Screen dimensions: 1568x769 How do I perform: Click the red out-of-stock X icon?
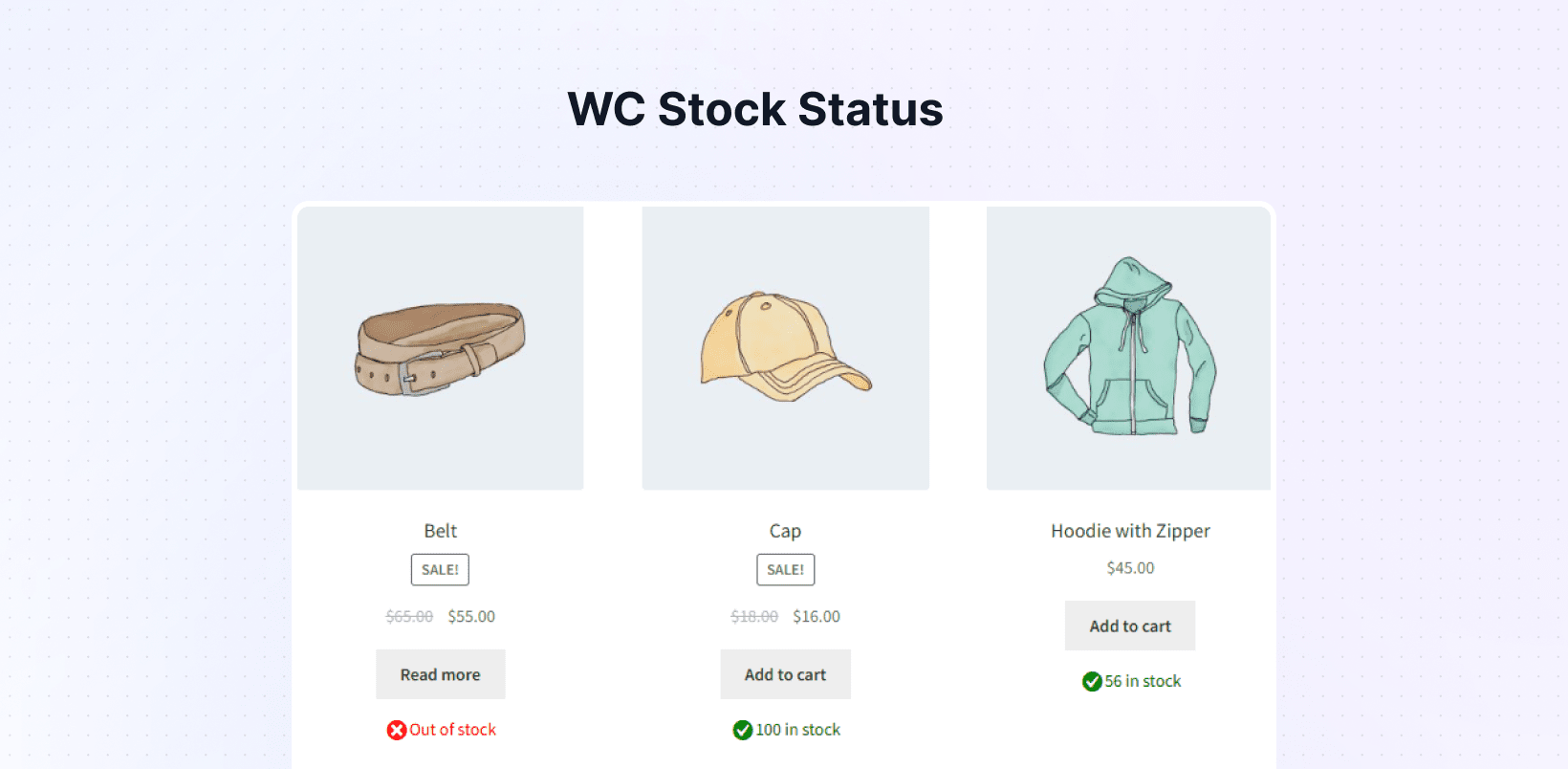397,731
